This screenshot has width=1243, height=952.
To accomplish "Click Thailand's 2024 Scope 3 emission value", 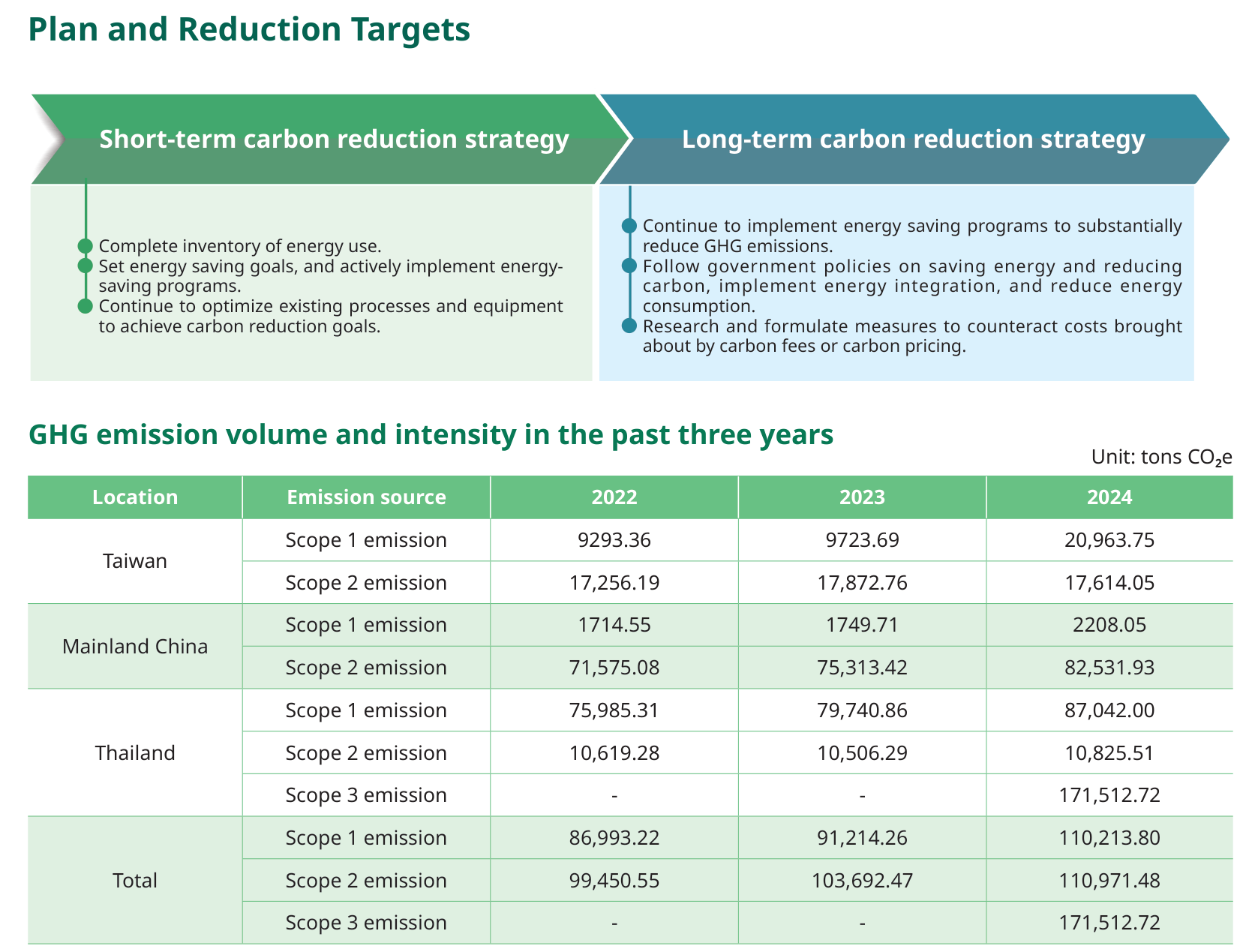I will 1109,795.
